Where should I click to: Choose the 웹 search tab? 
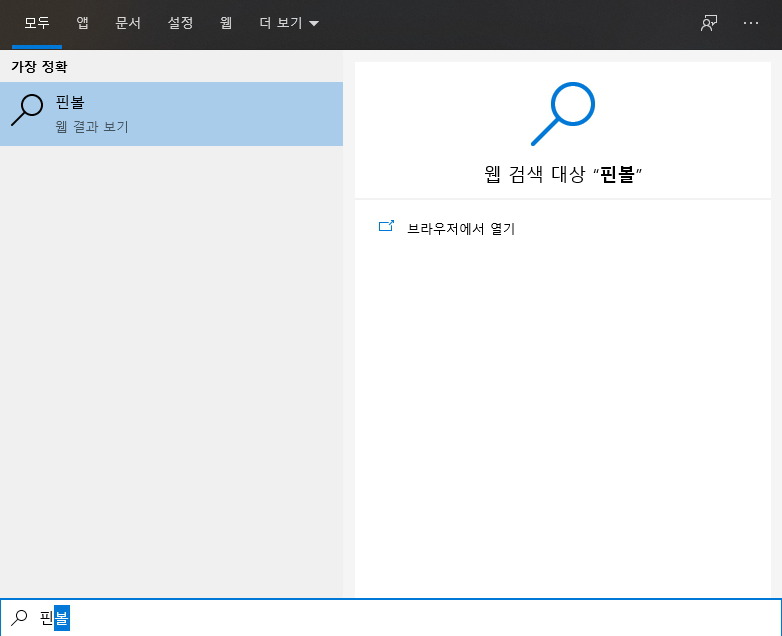(x=226, y=23)
